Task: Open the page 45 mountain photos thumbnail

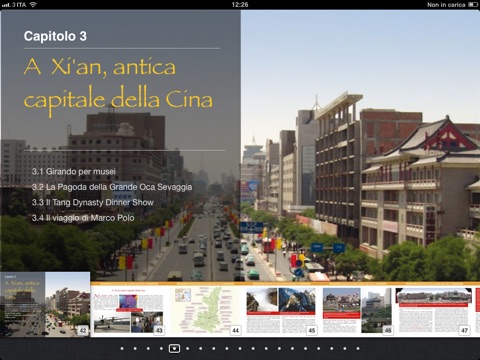Action: point(281,311)
